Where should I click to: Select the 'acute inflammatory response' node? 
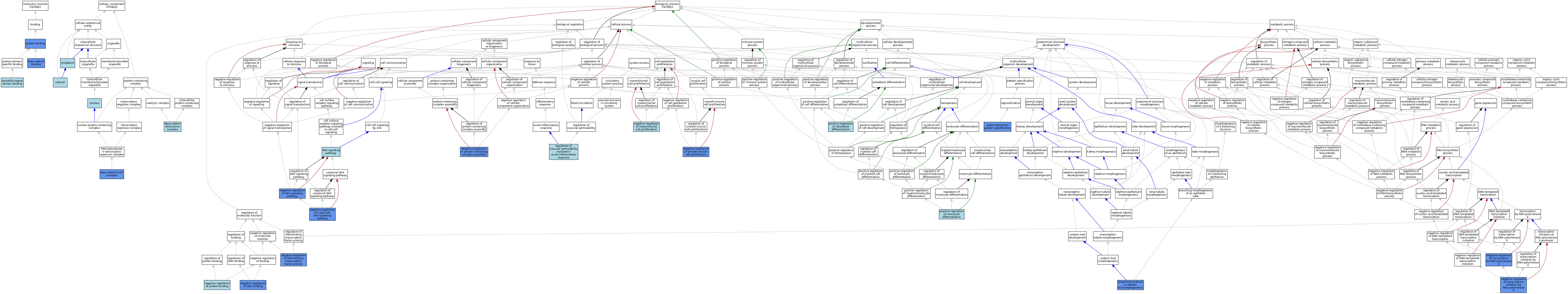click(x=546, y=127)
